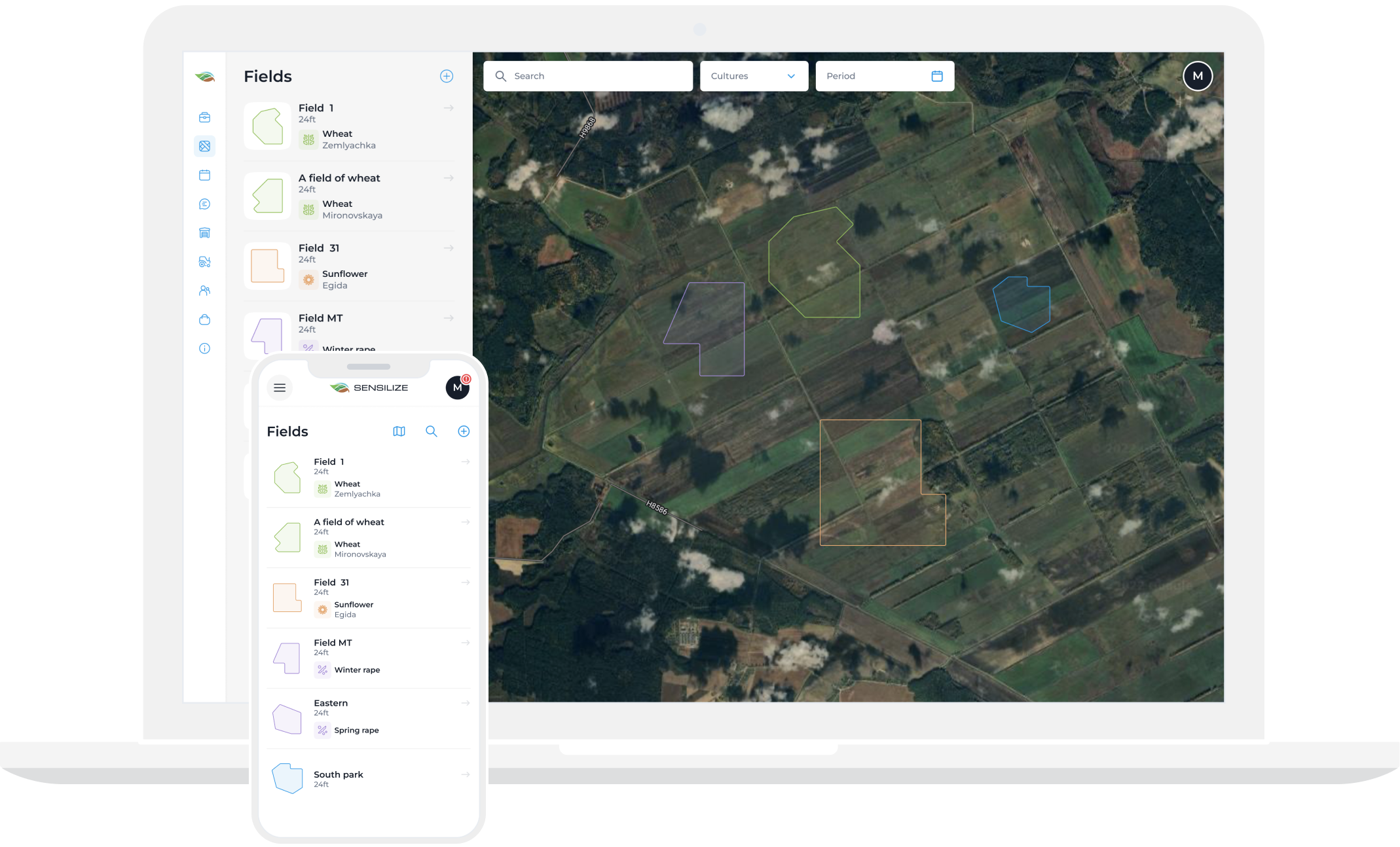Open the warehouse storage section in sidebar

tap(204, 232)
